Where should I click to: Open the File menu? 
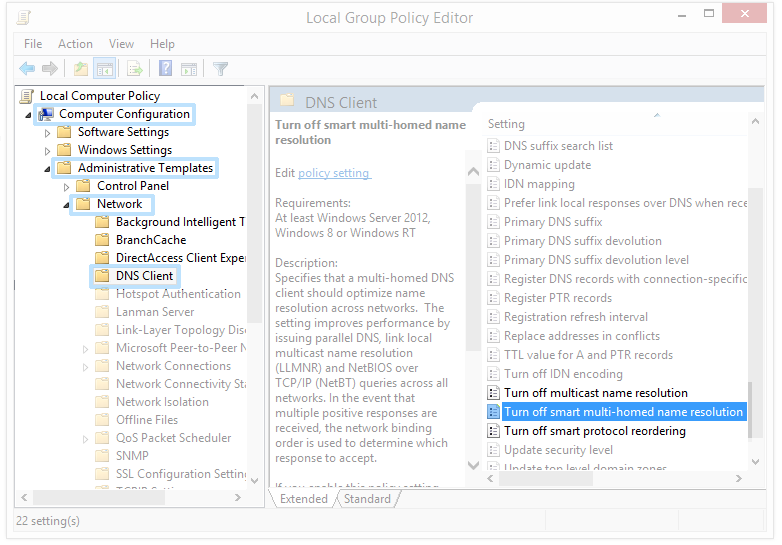(33, 44)
